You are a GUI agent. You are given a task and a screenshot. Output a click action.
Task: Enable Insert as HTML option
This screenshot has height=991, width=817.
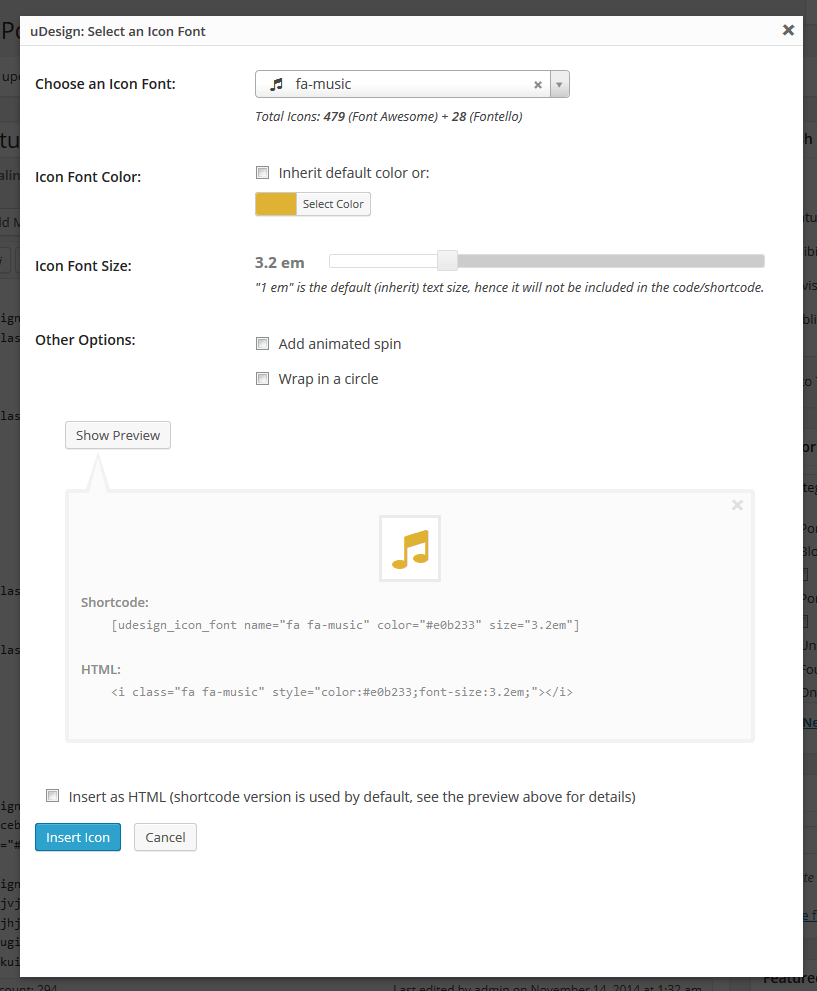coord(52,795)
